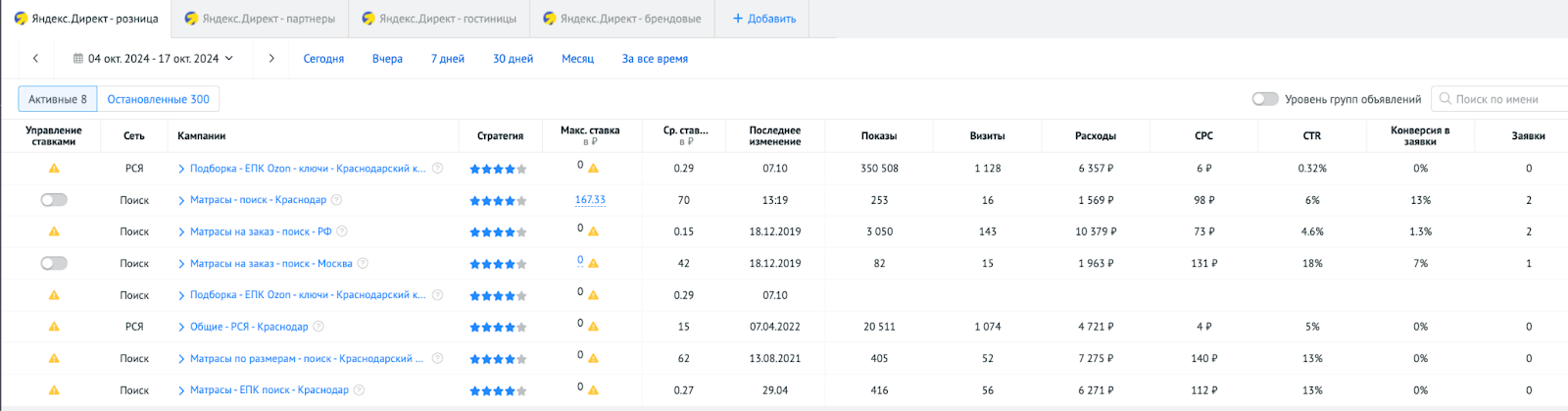This screenshot has height=411, width=1568.
Task: Sort by the Заявки column header
Action: (x=1528, y=136)
